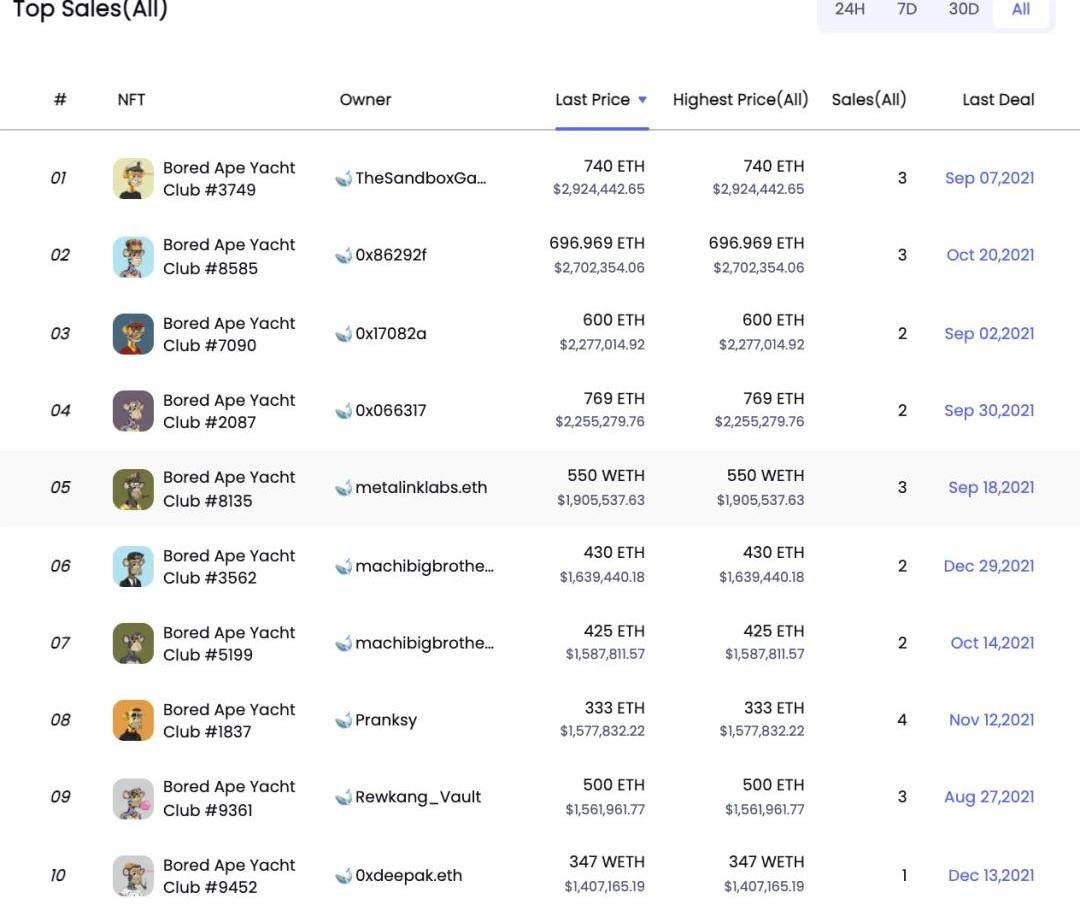Open owner Rewkang_Vault profile
The width and height of the screenshot is (1080, 904).
(x=418, y=797)
